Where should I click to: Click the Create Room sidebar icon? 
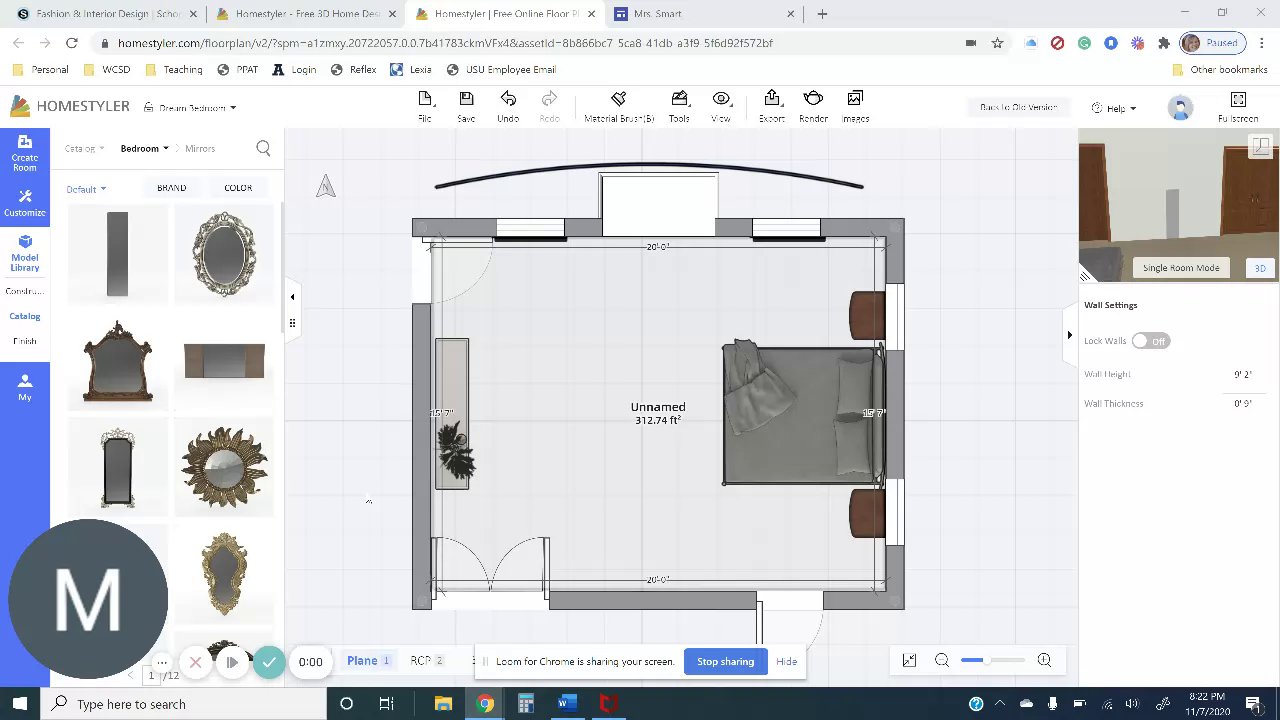click(x=25, y=153)
